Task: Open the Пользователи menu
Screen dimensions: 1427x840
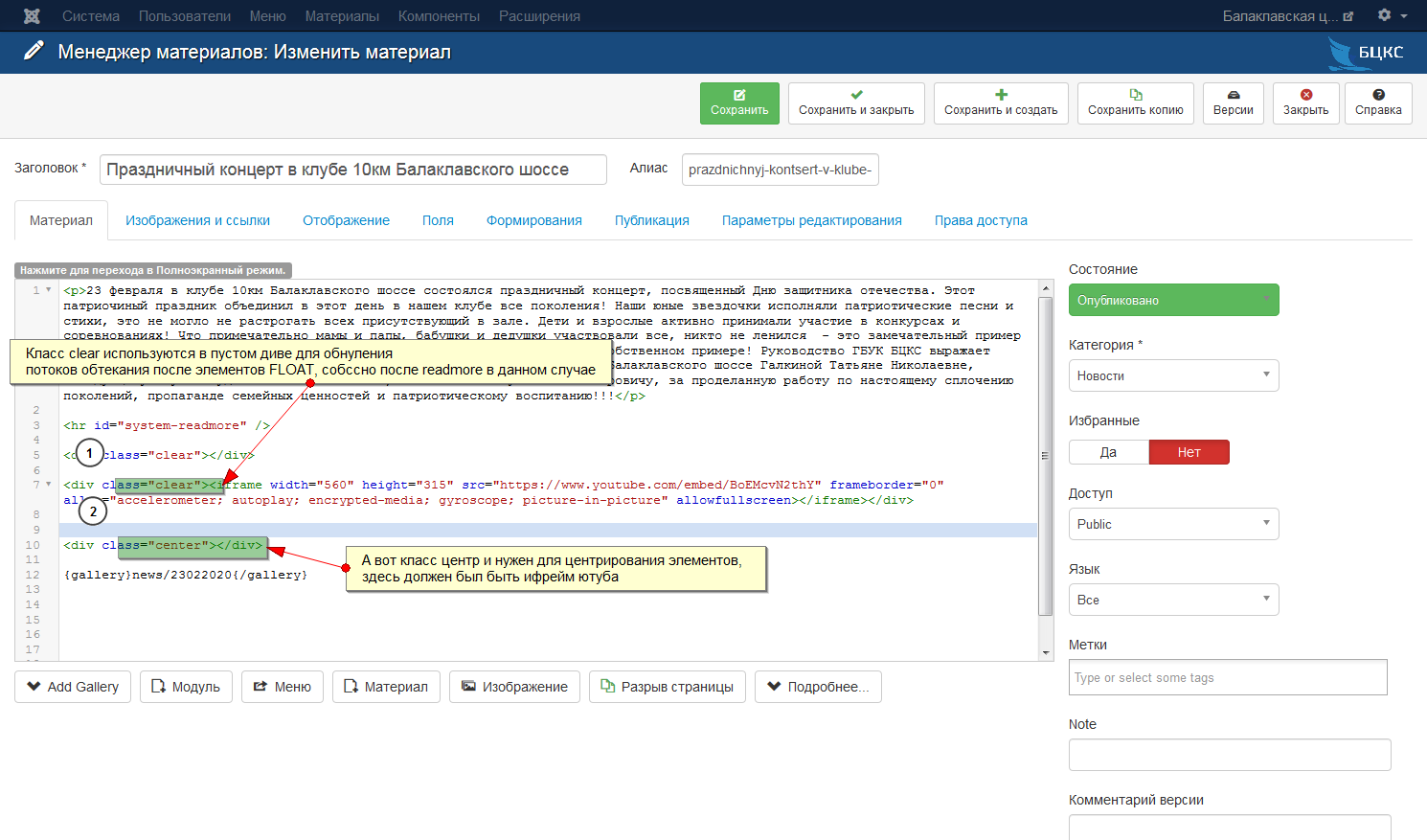Action: (x=185, y=16)
